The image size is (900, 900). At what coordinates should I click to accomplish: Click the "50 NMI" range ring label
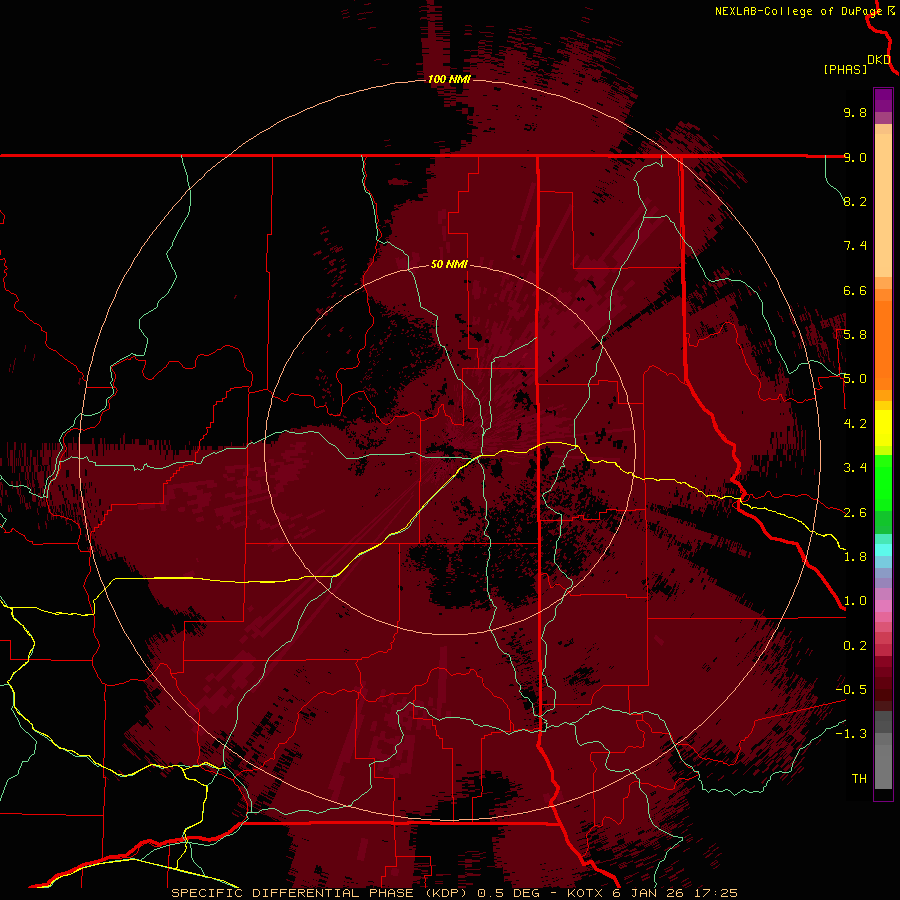coord(449,264)
